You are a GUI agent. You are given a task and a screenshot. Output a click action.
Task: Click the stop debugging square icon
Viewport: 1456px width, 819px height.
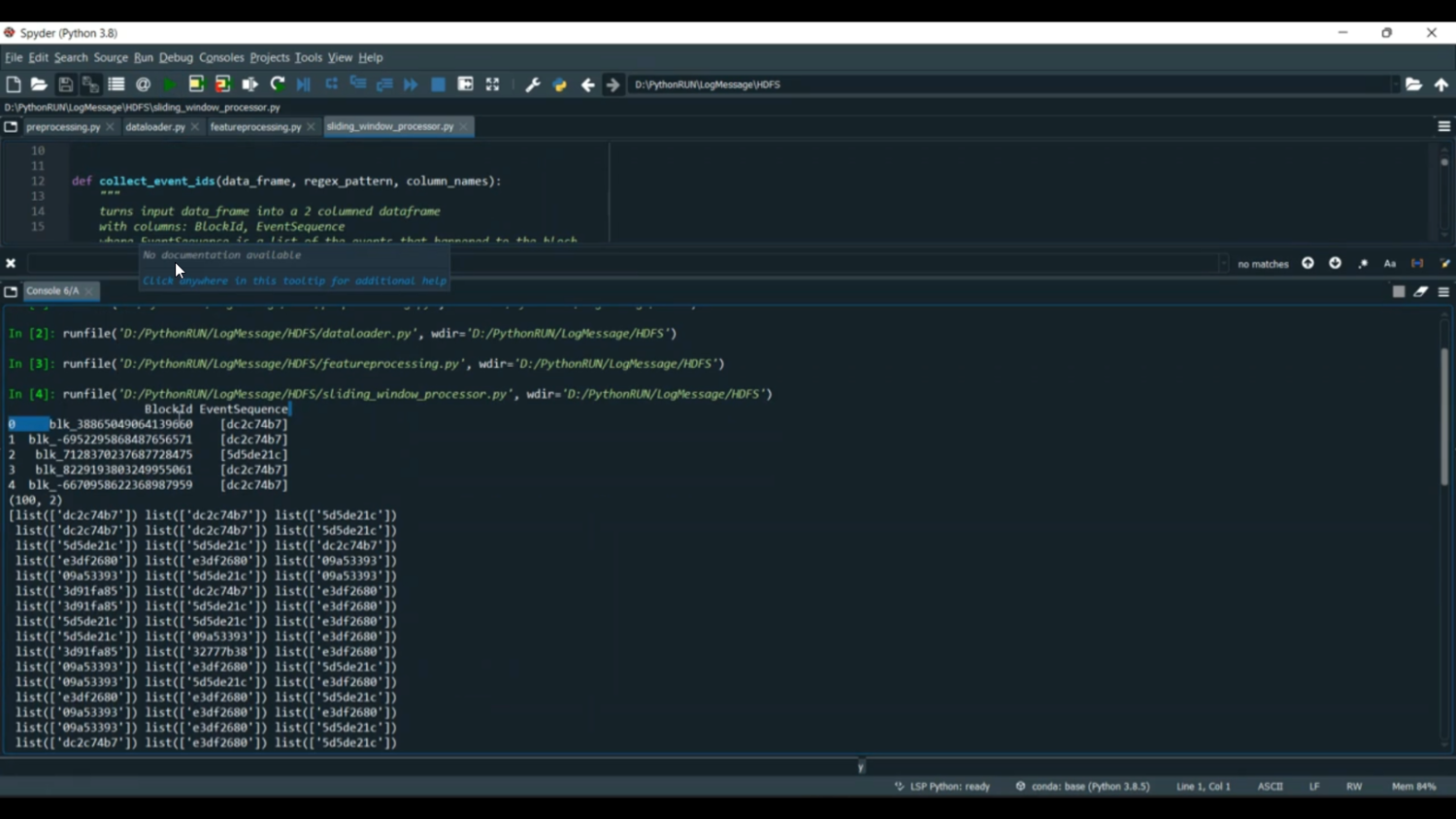439,85
